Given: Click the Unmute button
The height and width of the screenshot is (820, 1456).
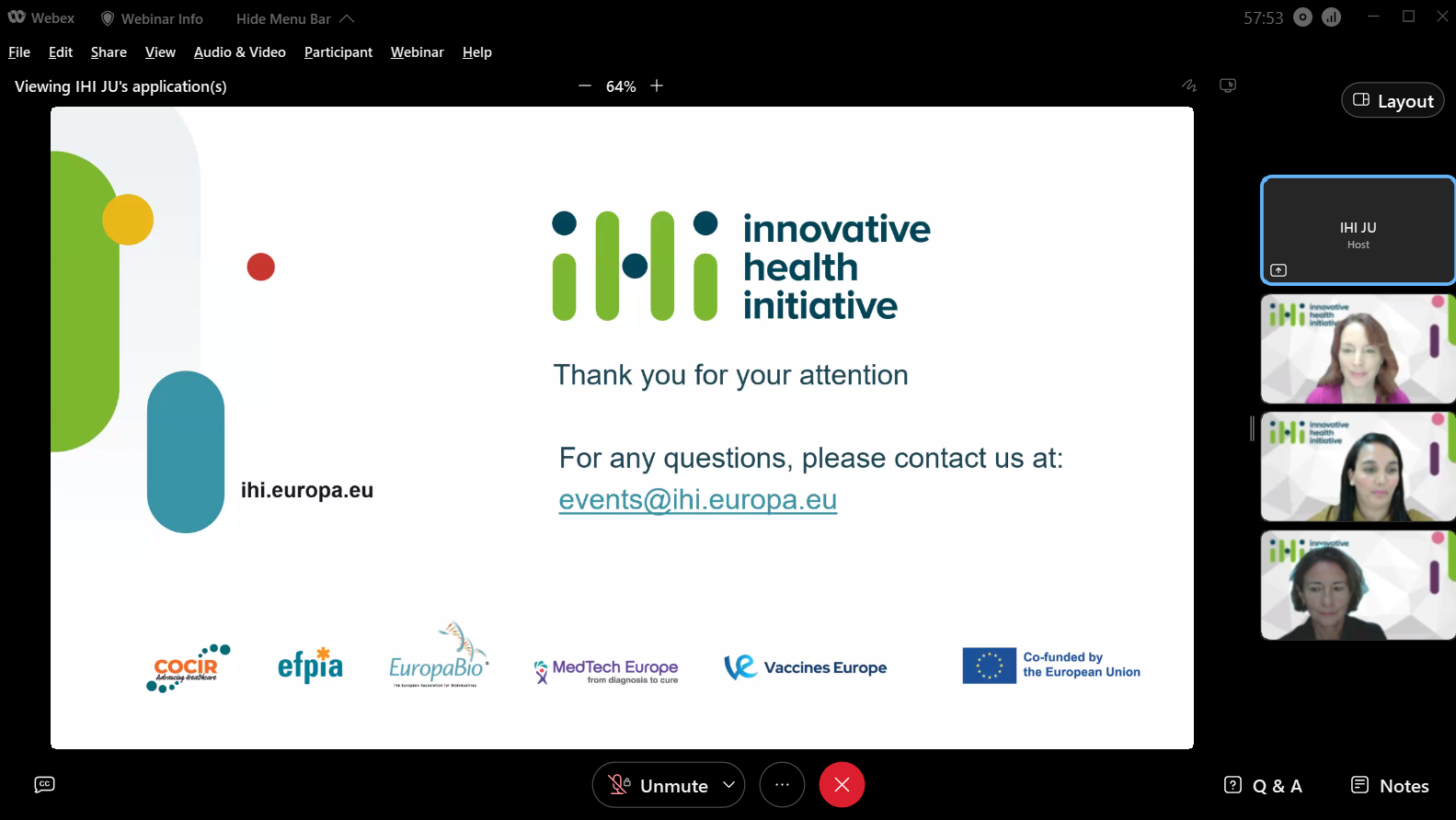Looking at the screenshot, I should [658, 785].
